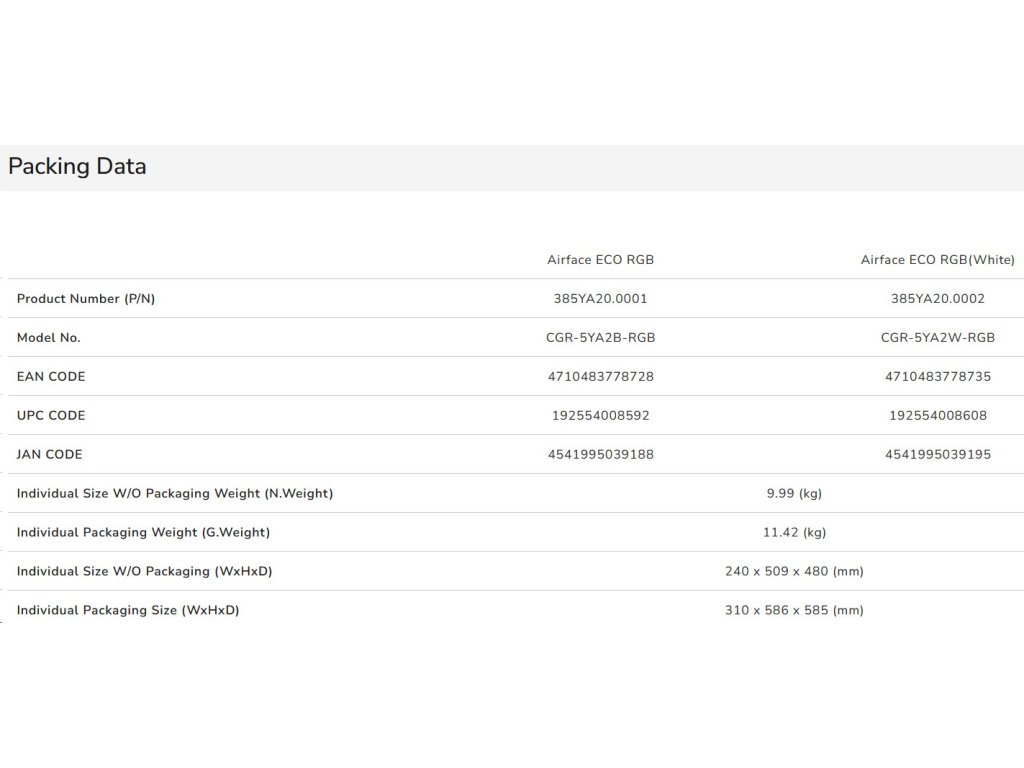
Task: Click the Product Number (P/N) row label
Action: tap(86, 299)
